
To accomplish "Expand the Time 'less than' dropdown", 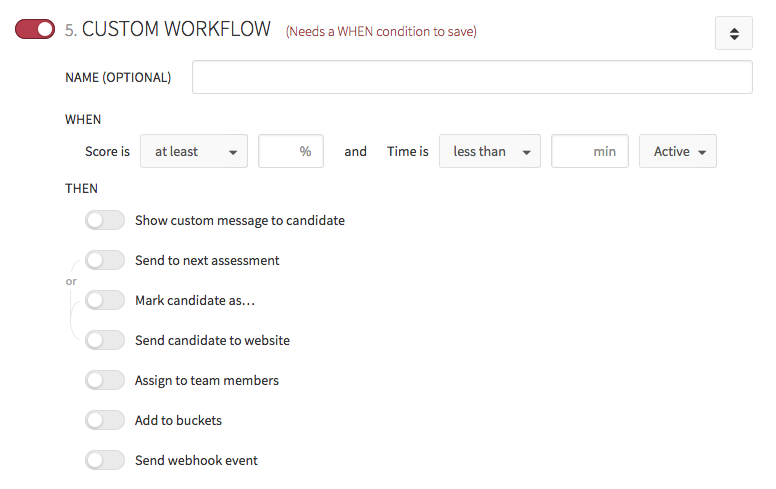I will point(490,151).
